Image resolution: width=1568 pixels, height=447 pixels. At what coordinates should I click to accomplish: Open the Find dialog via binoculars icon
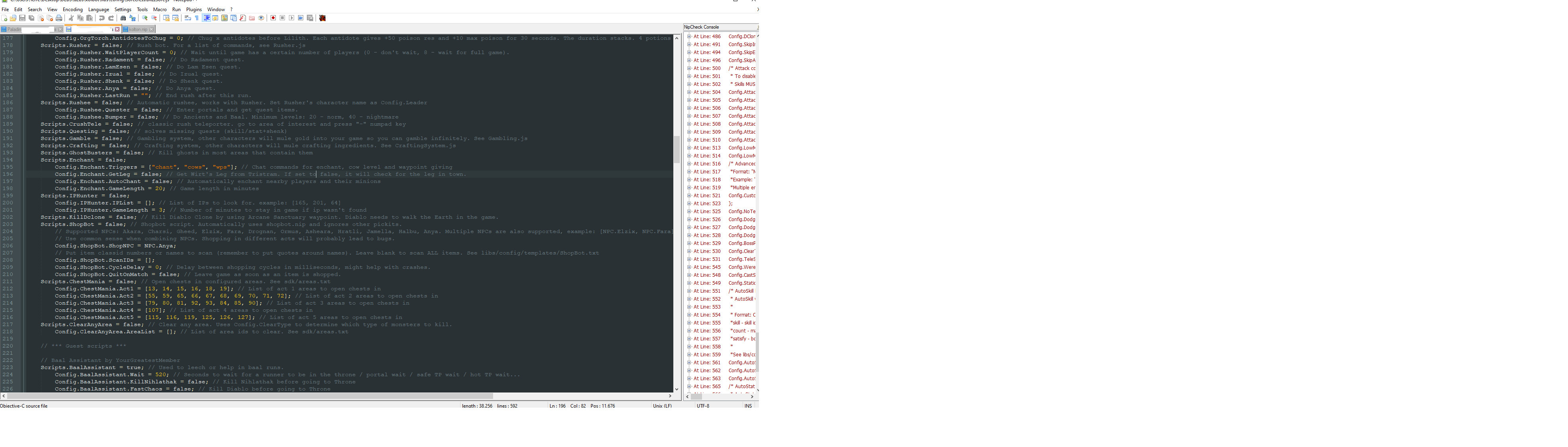coord(123,18)
